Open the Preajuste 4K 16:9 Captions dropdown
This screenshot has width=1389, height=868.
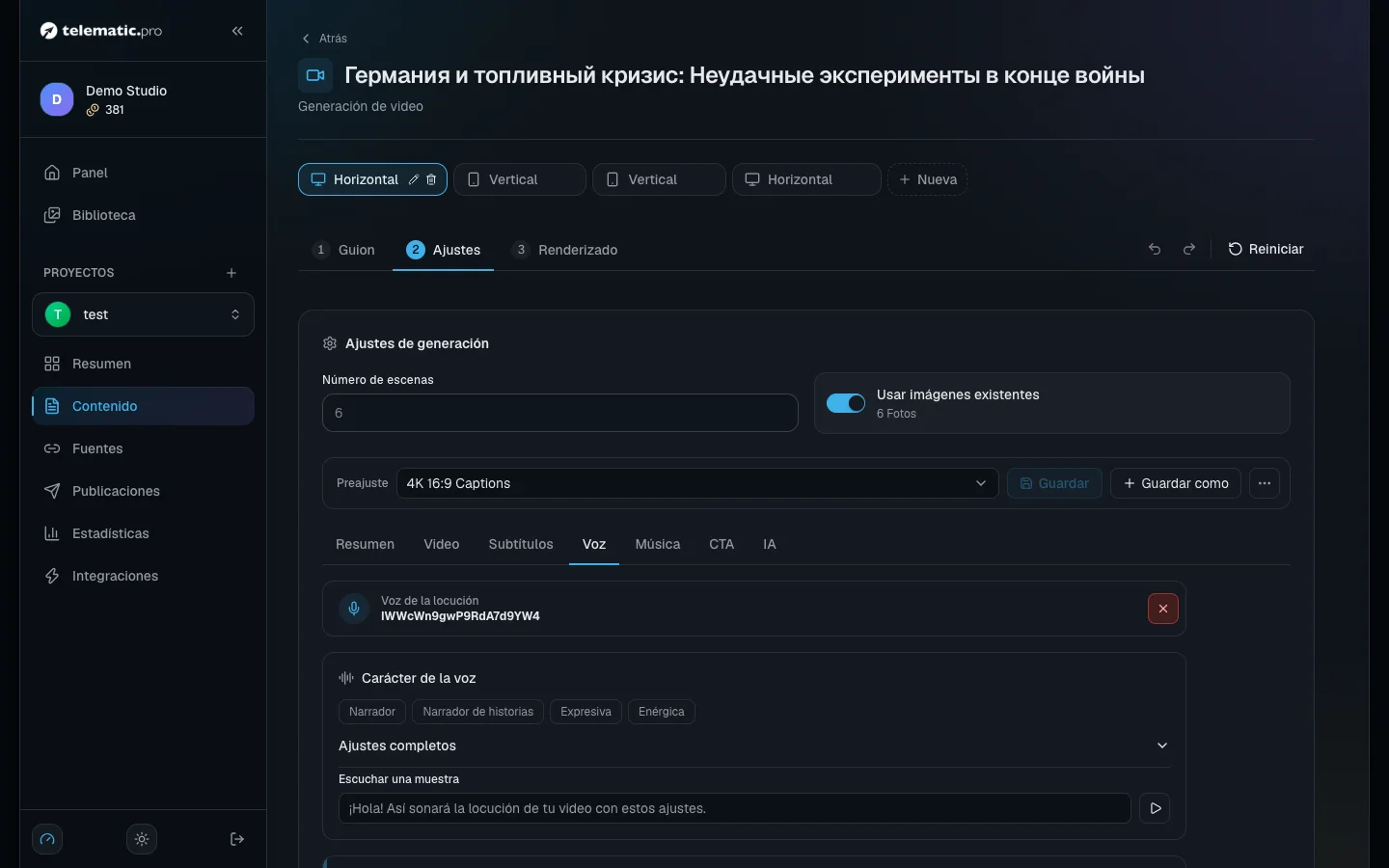697,483
